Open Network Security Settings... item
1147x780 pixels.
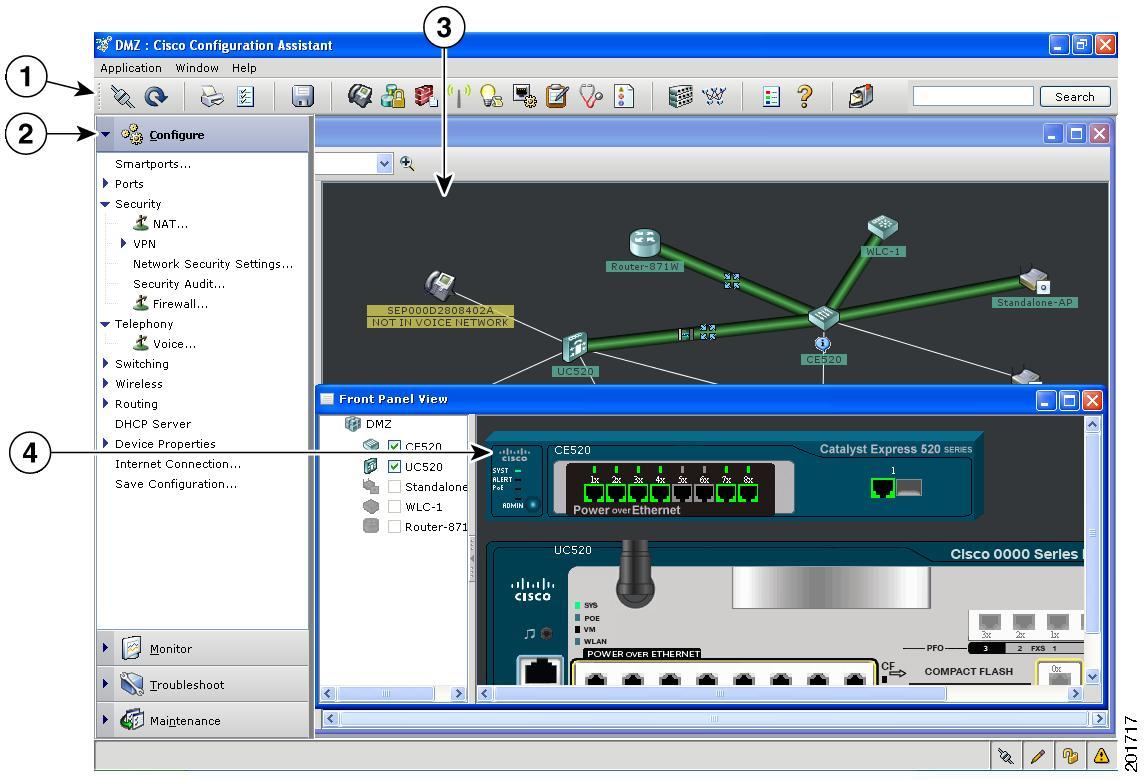pos(213,264)
